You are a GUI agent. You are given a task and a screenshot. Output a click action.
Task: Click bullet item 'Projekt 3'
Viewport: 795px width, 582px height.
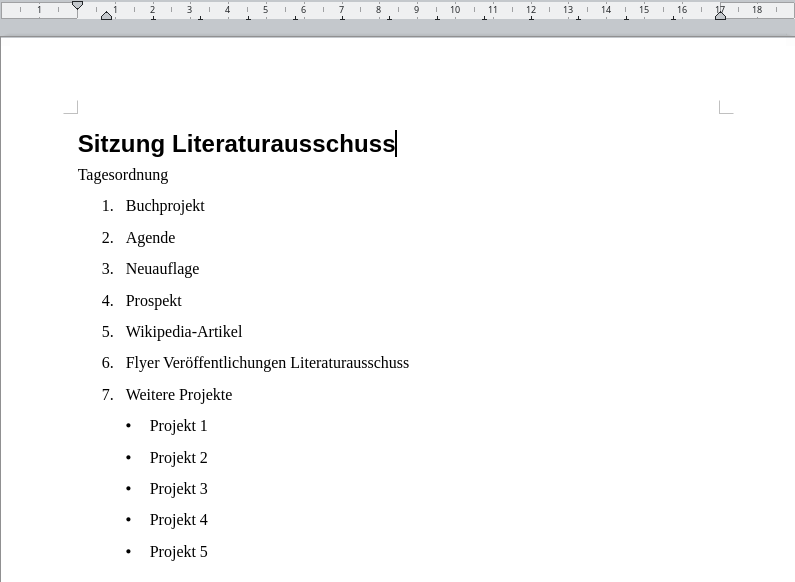click(x=178, y=489)
